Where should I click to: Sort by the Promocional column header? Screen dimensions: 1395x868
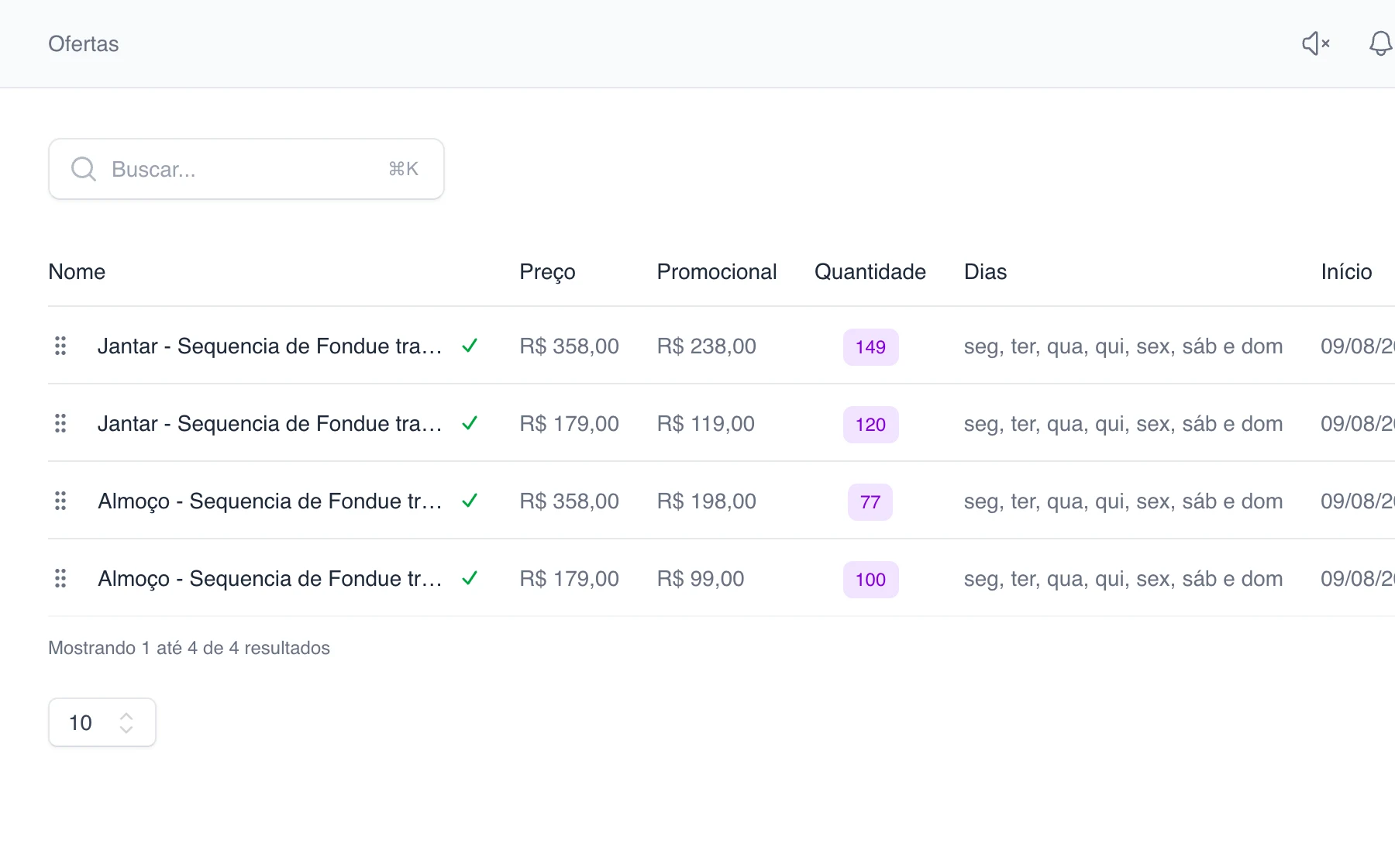(x=717, y=272)
